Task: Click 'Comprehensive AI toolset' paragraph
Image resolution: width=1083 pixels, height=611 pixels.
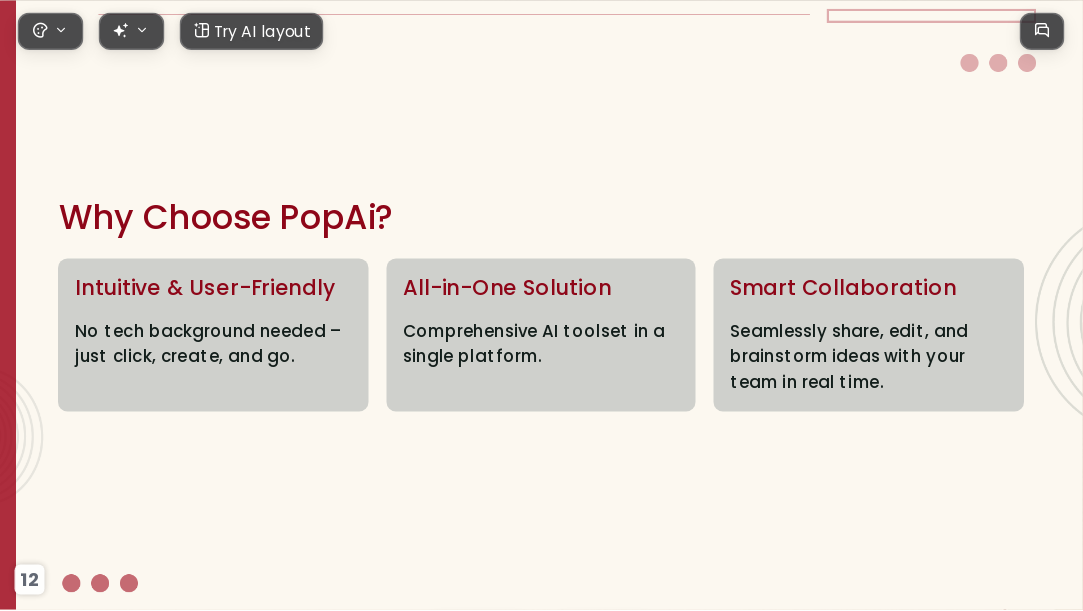Action: pyautogui.click(x=534, y=344)
